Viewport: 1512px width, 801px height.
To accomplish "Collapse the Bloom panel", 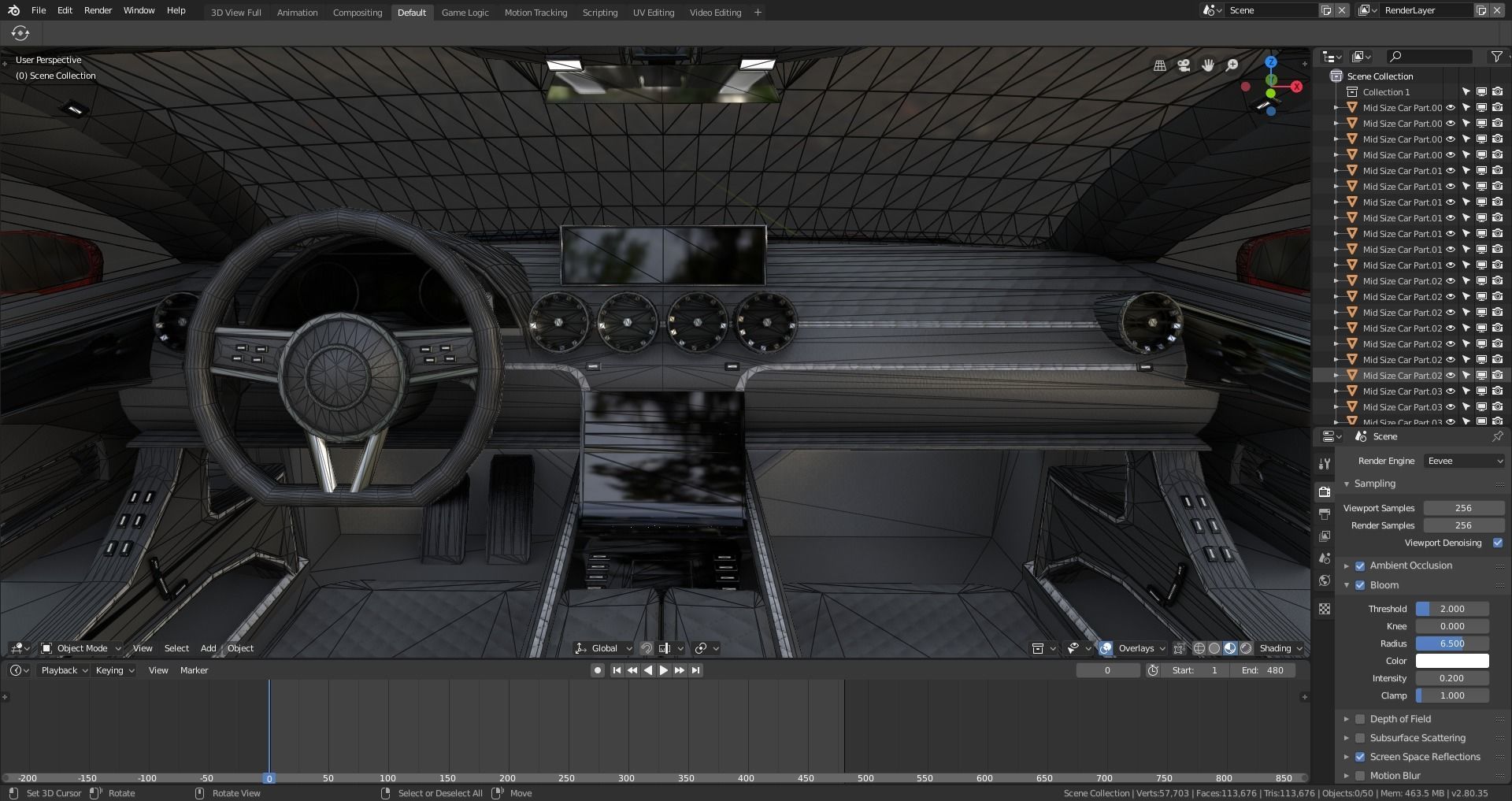I will pyautogui.click(x=1347, y=585).
